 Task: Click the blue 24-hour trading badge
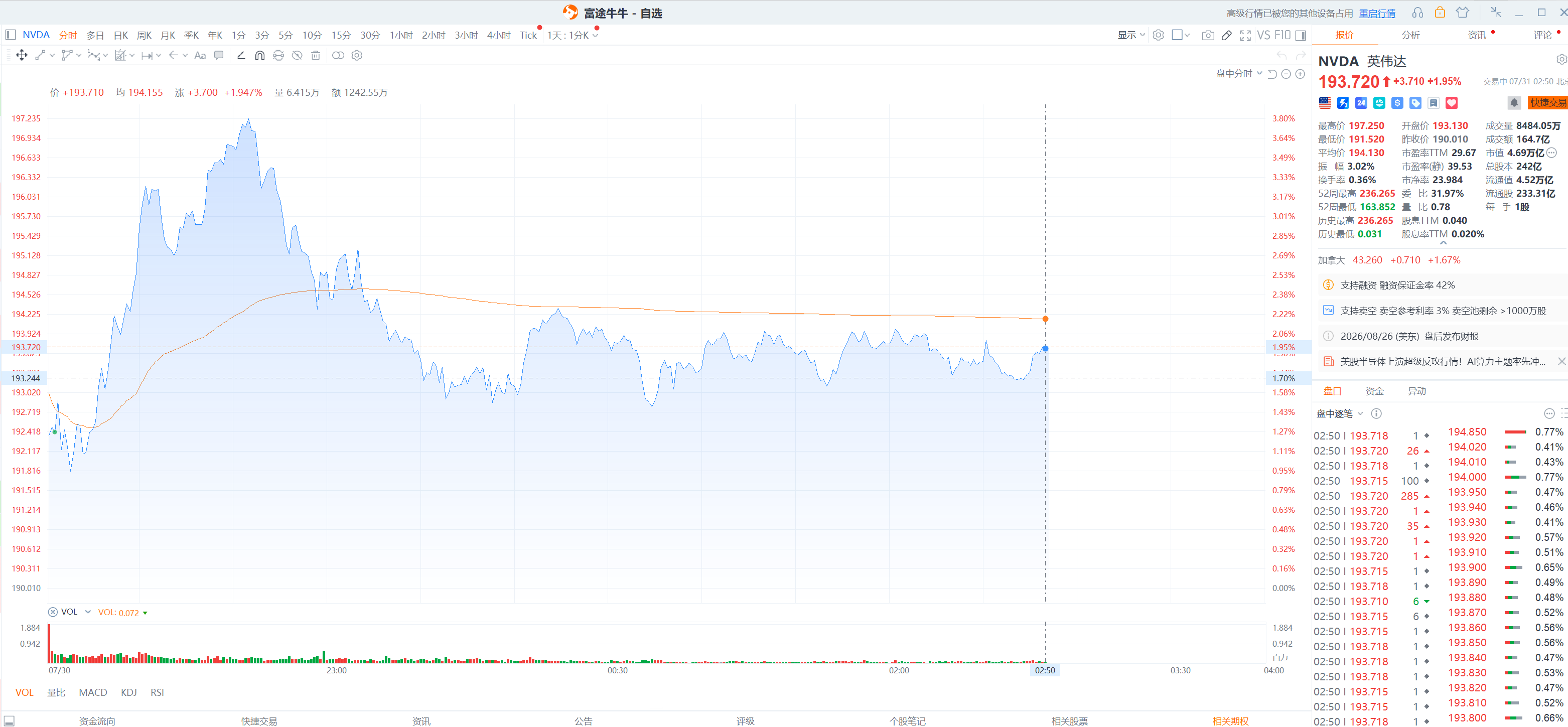(x=1361, y=103)
